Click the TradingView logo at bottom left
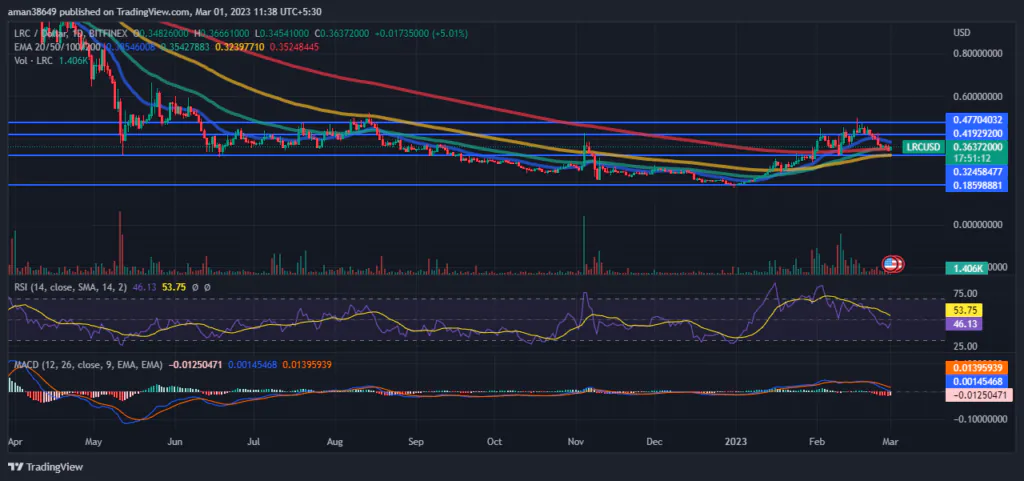This screenshot has height=481, width=1024. 45,467
